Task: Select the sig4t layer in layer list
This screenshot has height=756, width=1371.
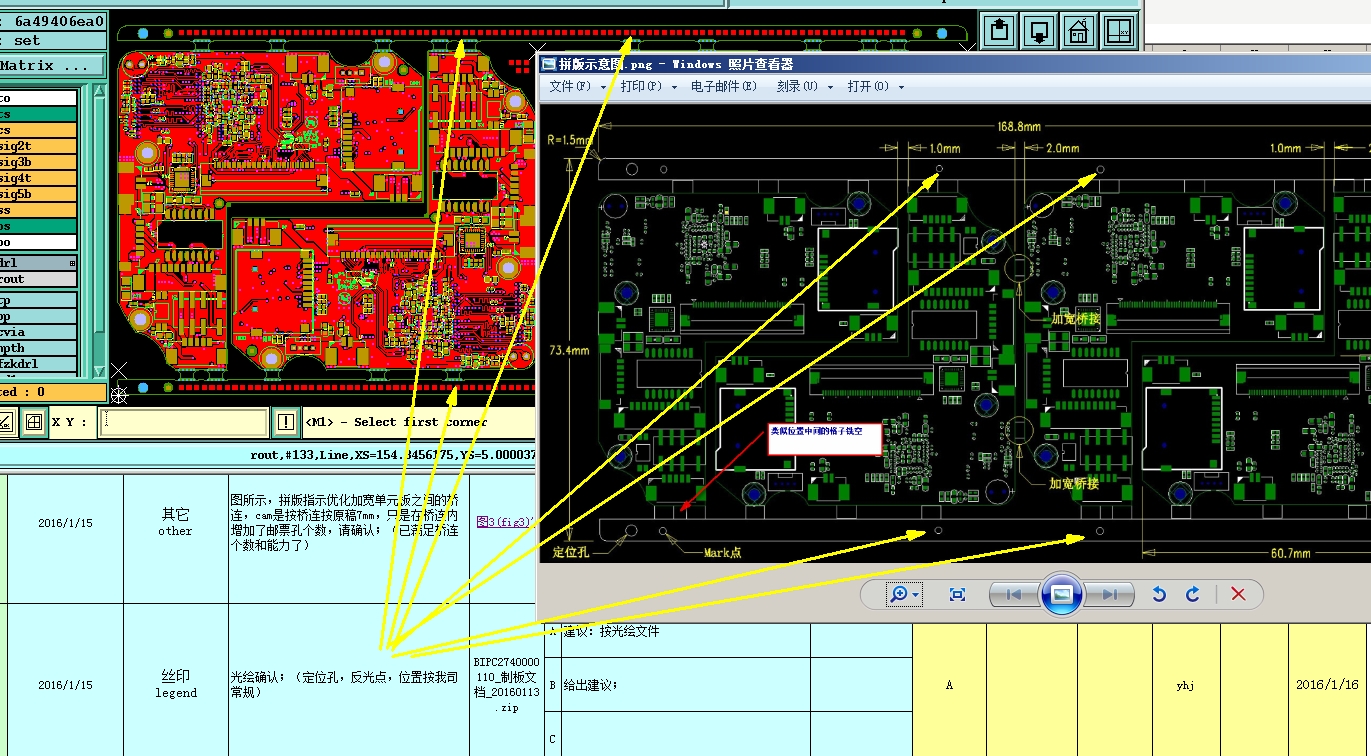Action: [38, 178]
